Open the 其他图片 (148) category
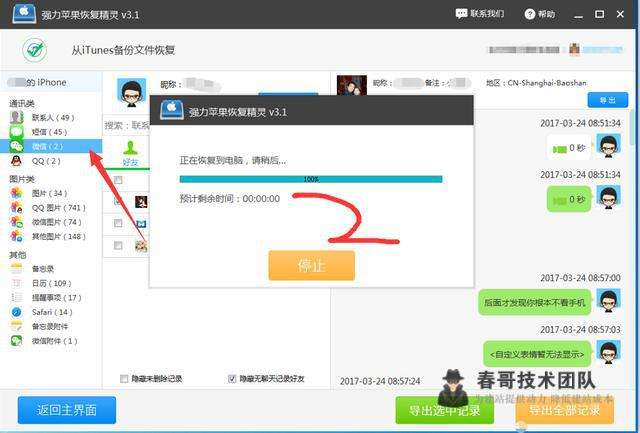The height and width of the screenshot is (433, 640). click(x=48, y=236)
